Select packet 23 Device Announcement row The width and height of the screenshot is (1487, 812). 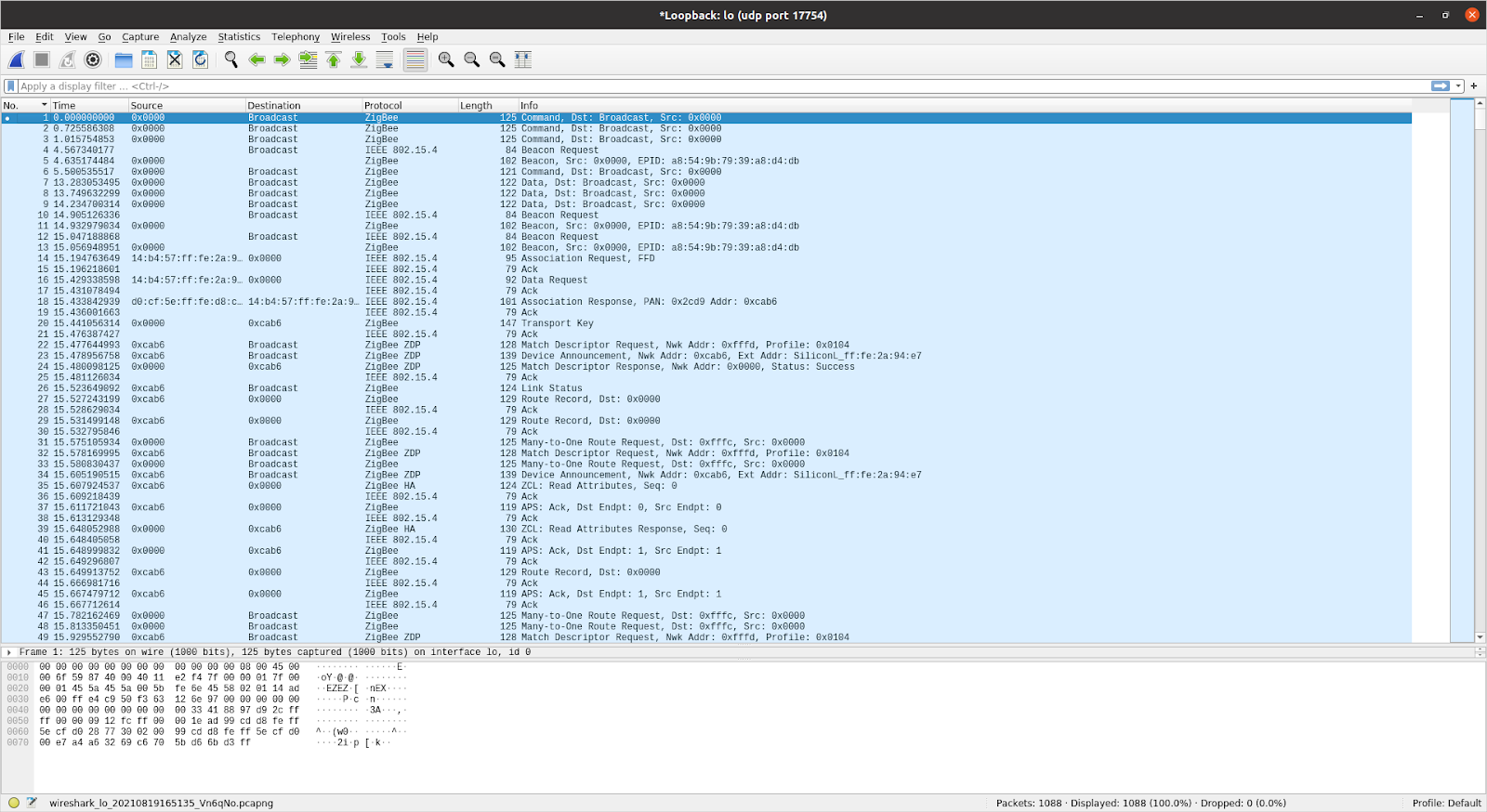click(x=706, y=356)
